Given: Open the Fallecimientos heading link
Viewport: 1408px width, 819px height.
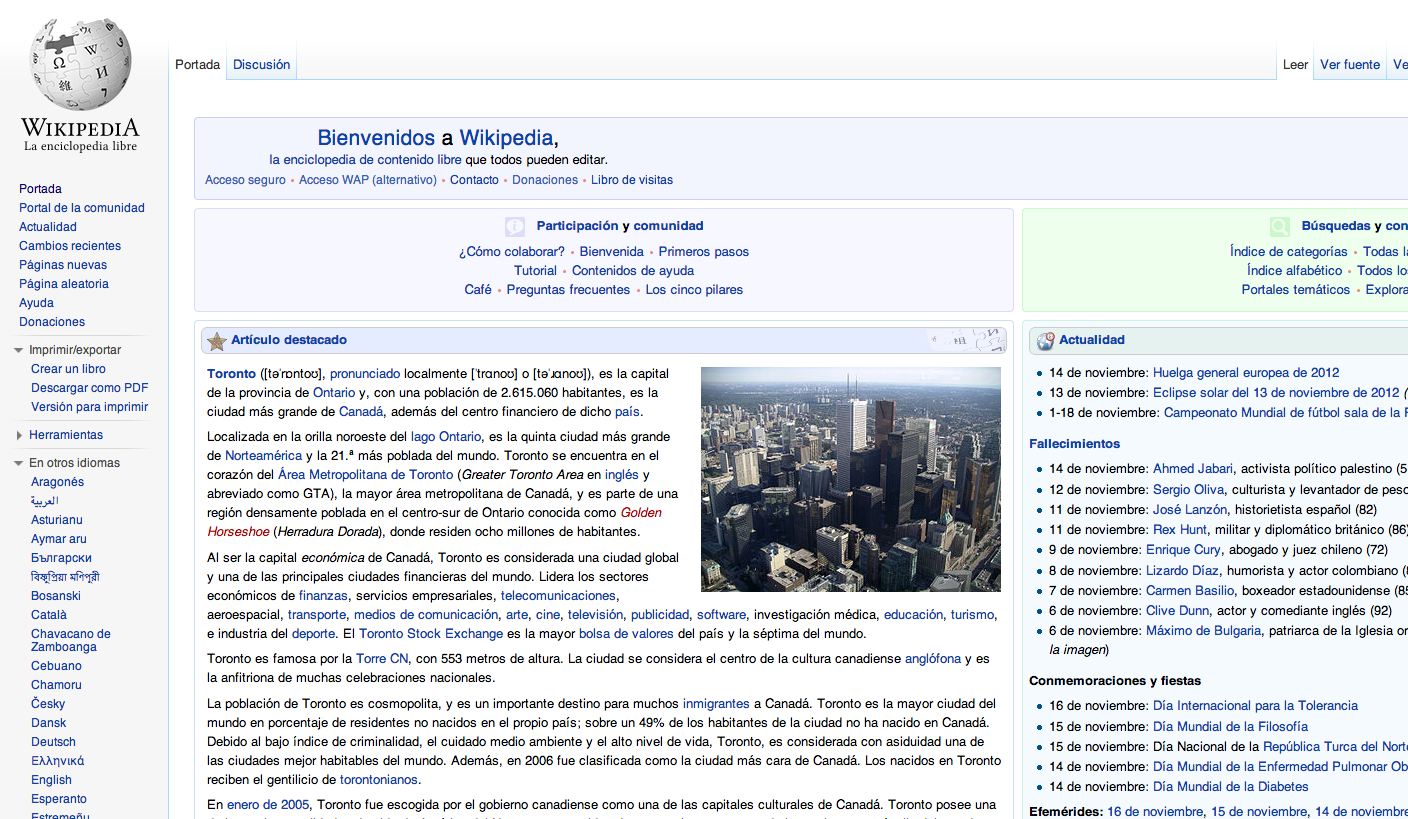Looking at the screenshot, I should (1074, 444).
